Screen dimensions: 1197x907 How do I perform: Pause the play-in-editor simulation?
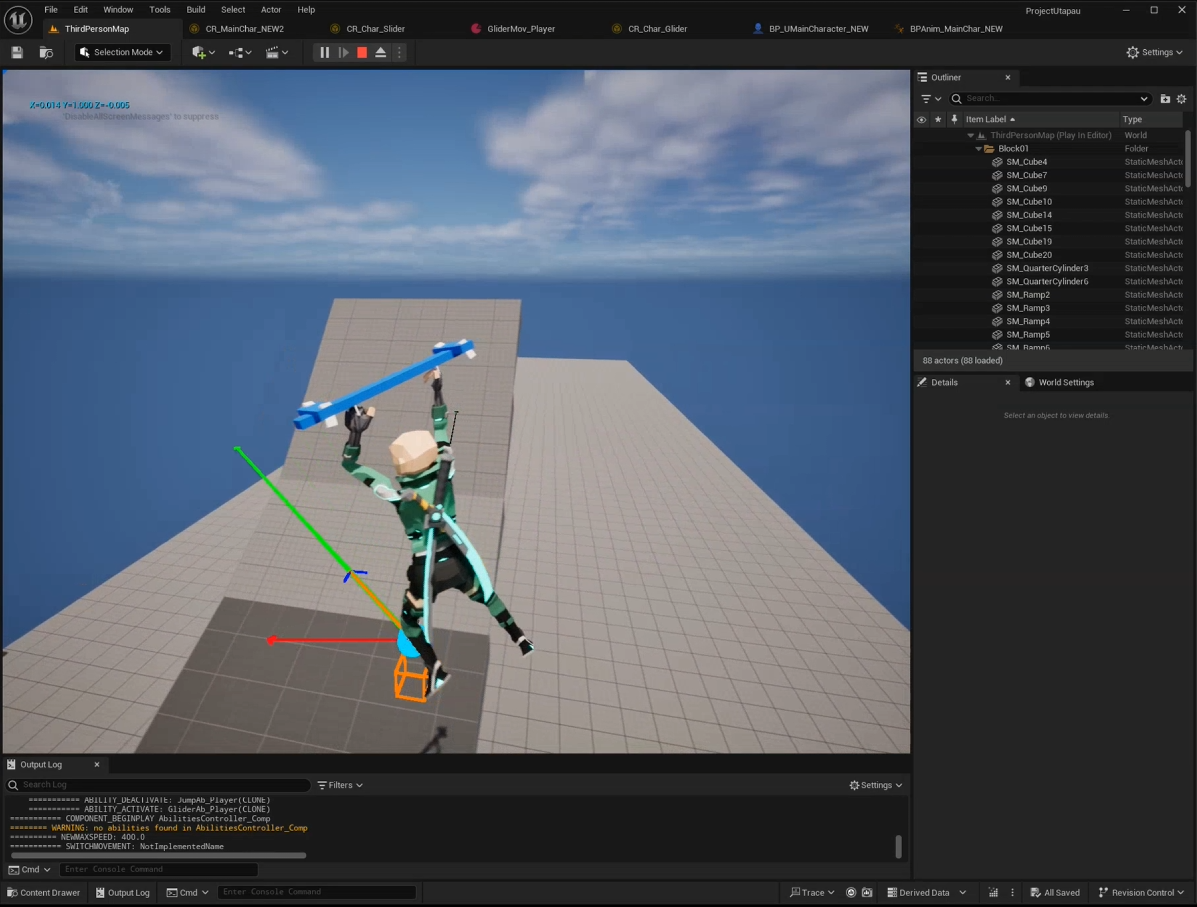click(324, 52)
